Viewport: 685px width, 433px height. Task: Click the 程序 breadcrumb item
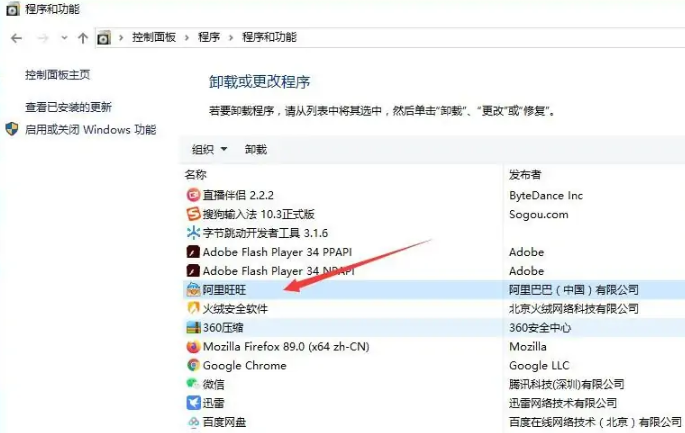click(209, 38)
